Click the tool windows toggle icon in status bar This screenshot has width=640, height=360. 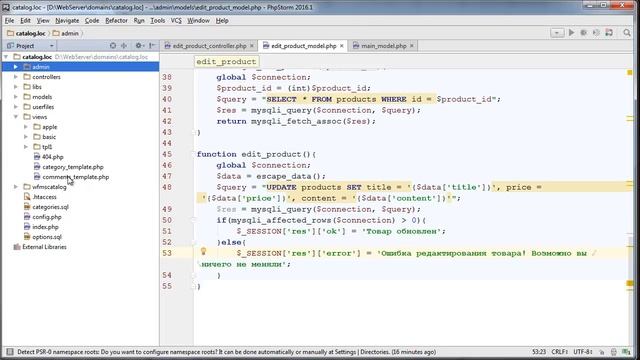point(10,352)
